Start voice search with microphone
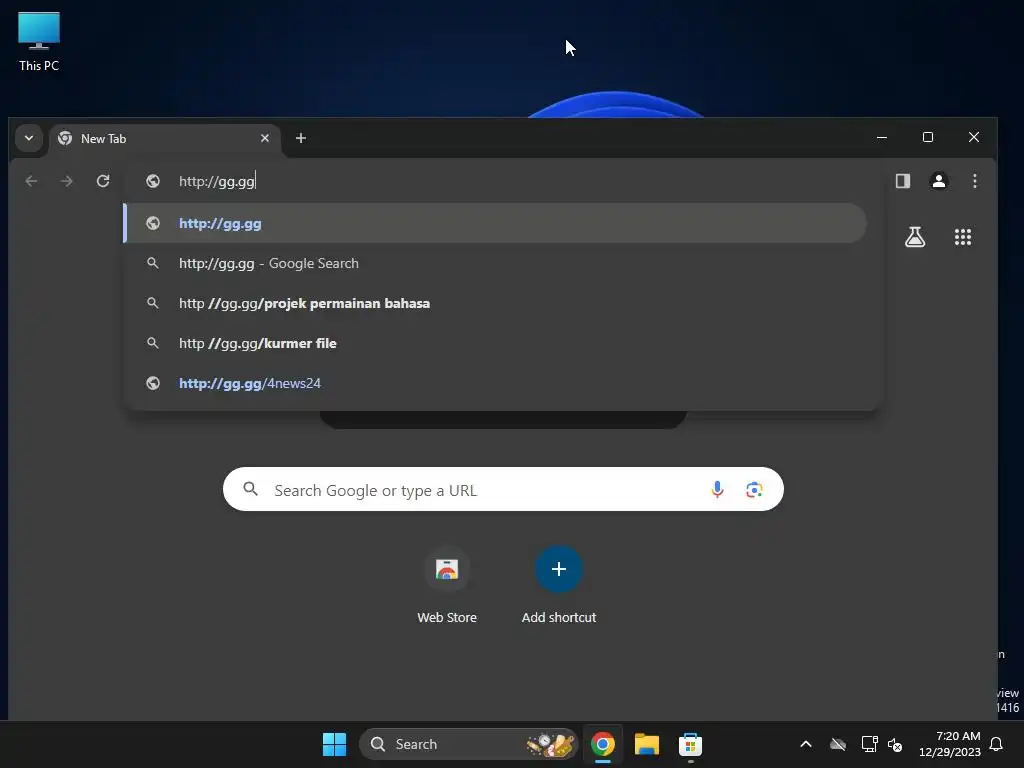 [717, 489]
